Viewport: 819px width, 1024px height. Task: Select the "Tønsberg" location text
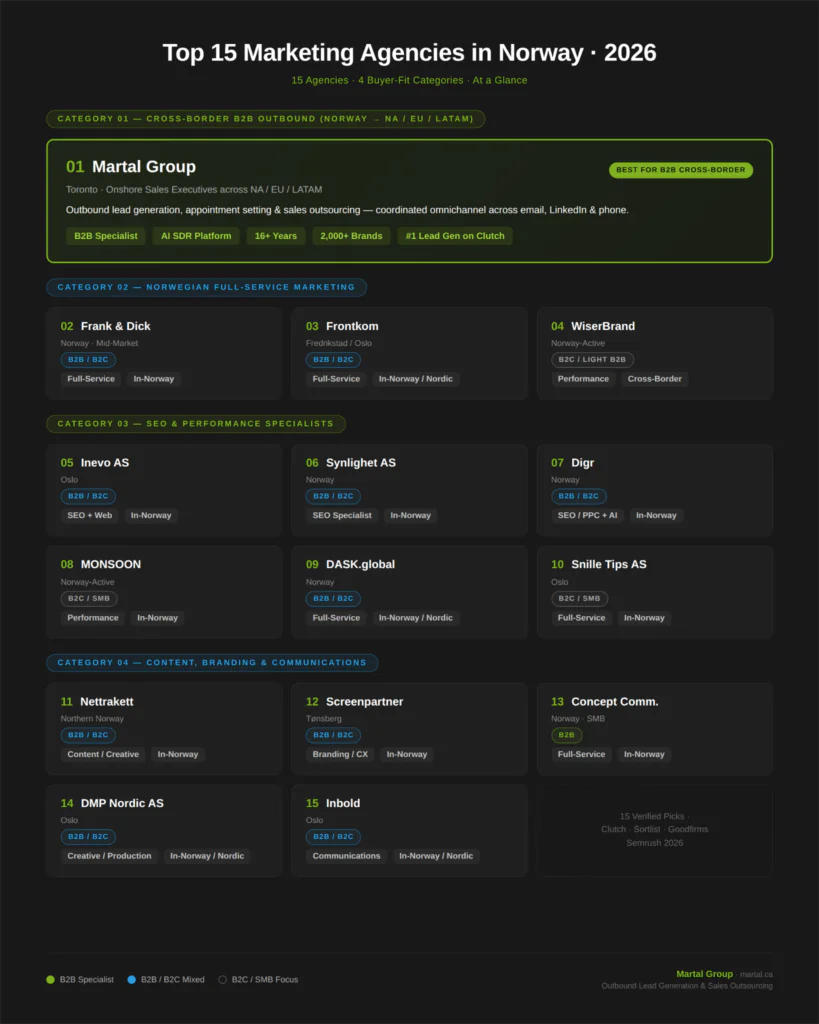tap(323, 718)
